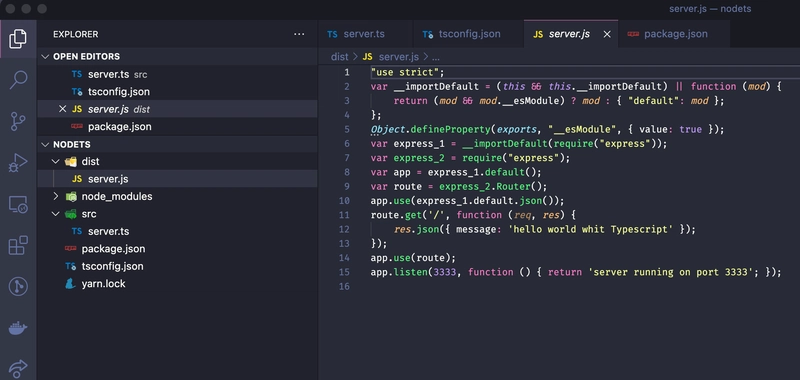Screen dimensions: 800x380
Task: Close the server.js editor tab
Action: (x=607, y=34)
